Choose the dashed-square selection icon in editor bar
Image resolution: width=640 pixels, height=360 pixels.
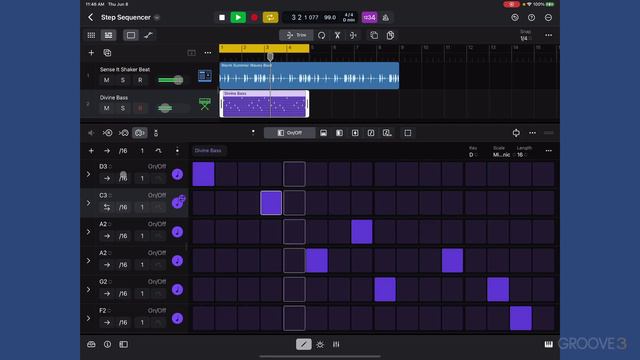pos(408,133)
